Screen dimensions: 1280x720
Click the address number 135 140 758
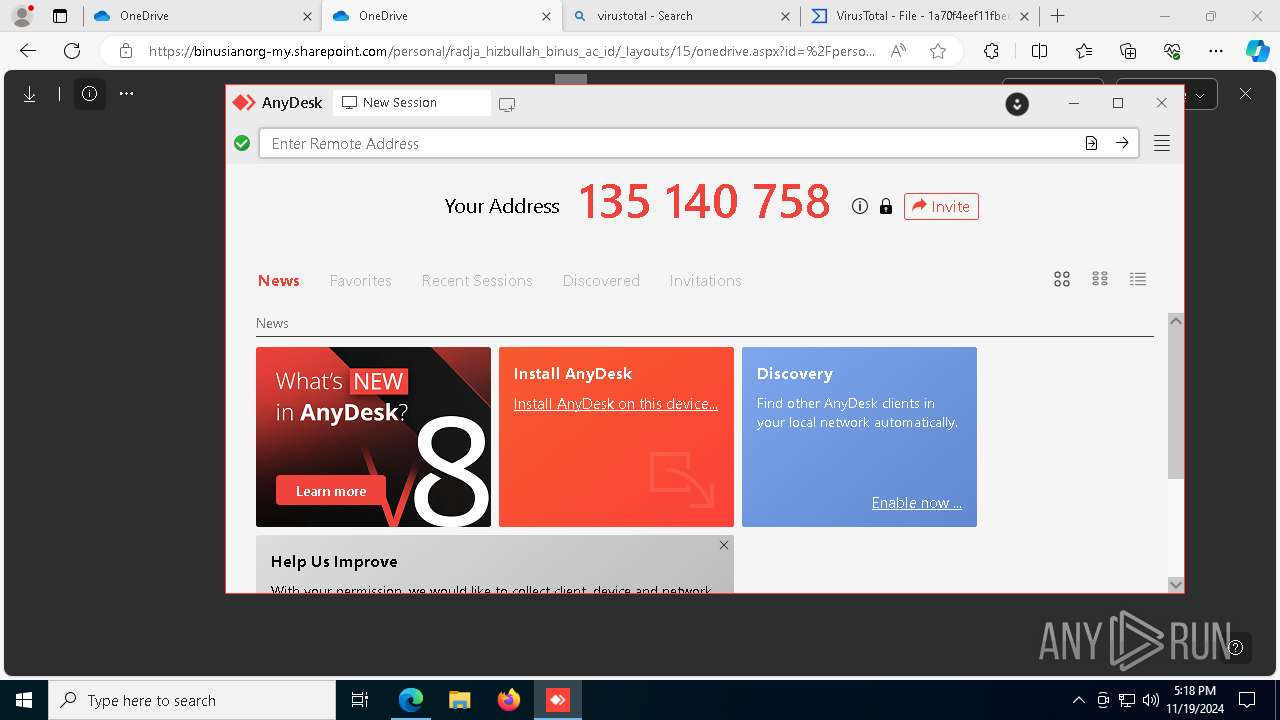[705, 202]
